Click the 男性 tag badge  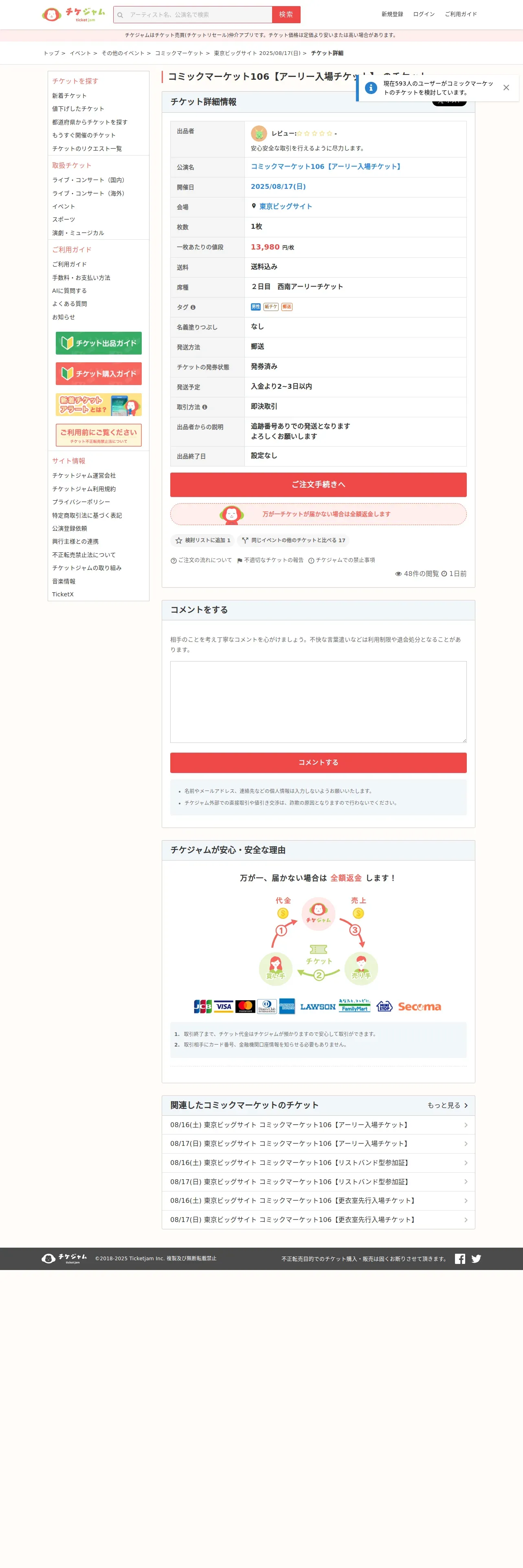[256, 307]
